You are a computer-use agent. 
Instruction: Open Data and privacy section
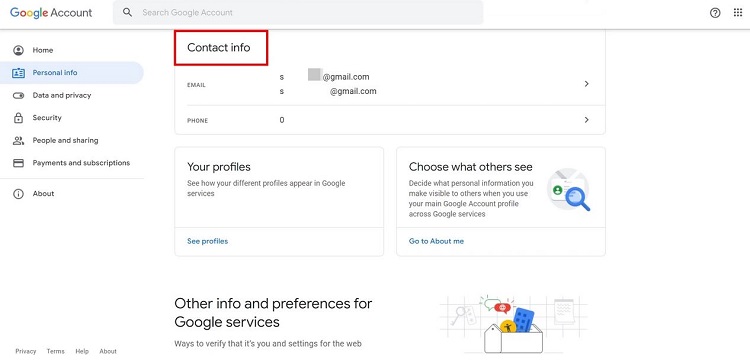(x=62, y=95)
